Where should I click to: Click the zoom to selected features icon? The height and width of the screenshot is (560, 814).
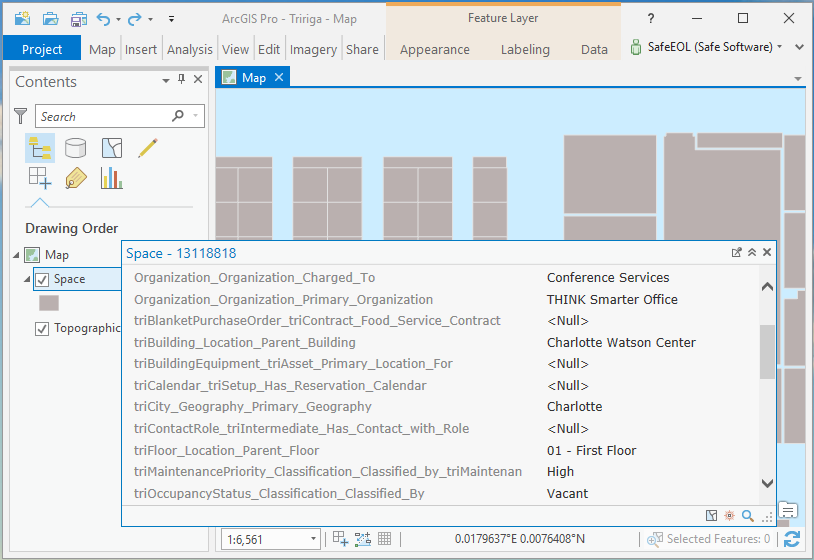pyautogui.click(x=654, y=539)
